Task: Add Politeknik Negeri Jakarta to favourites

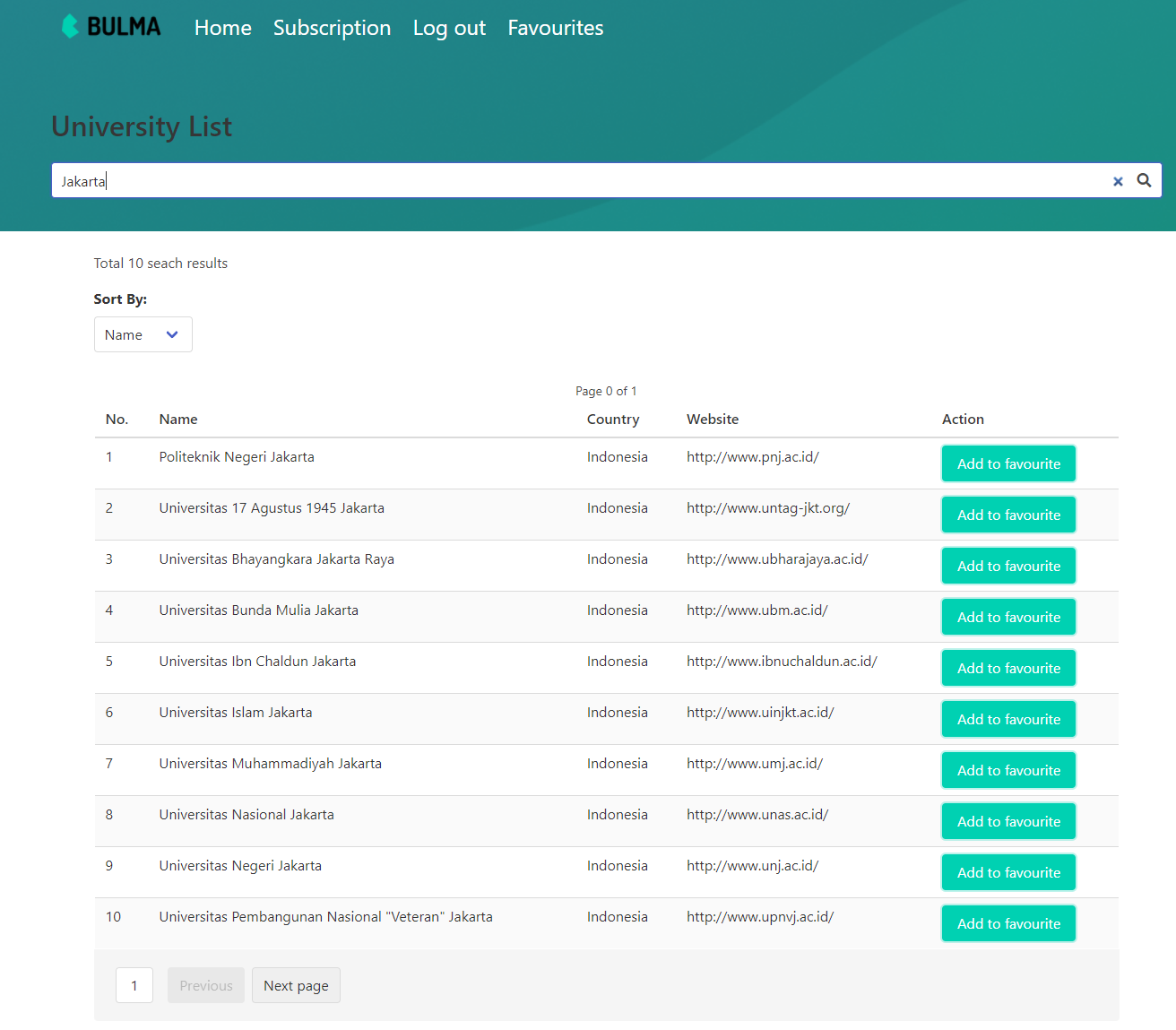Action: tap(1007, 463)
